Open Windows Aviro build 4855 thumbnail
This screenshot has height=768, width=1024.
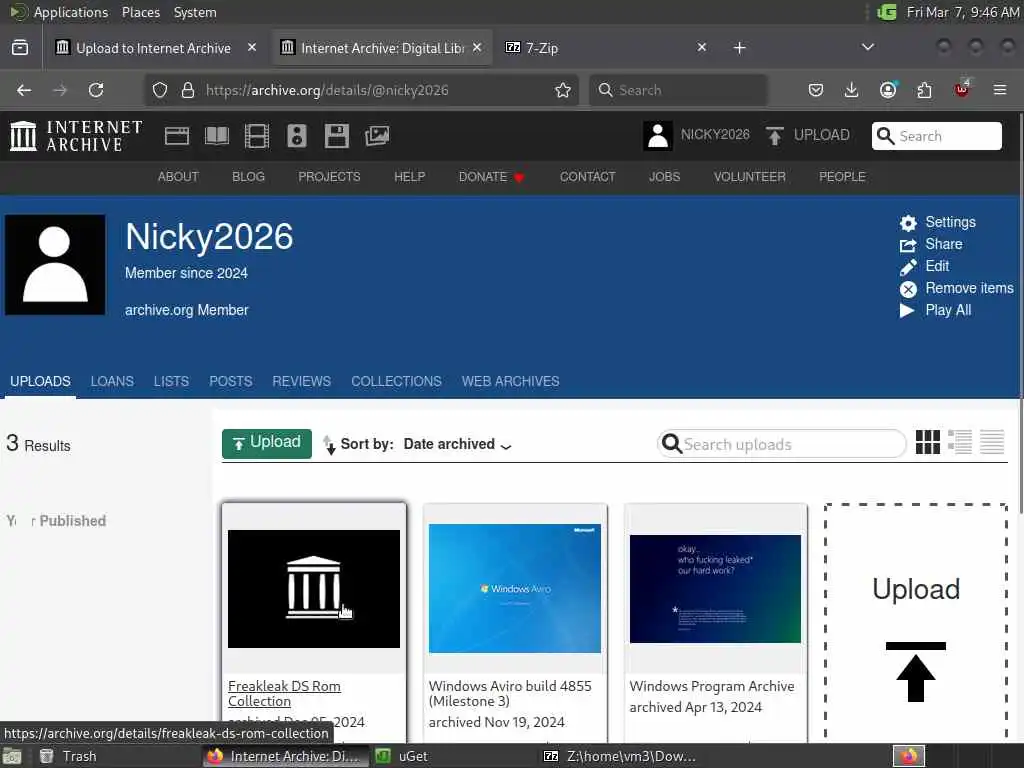pos(515,588)
